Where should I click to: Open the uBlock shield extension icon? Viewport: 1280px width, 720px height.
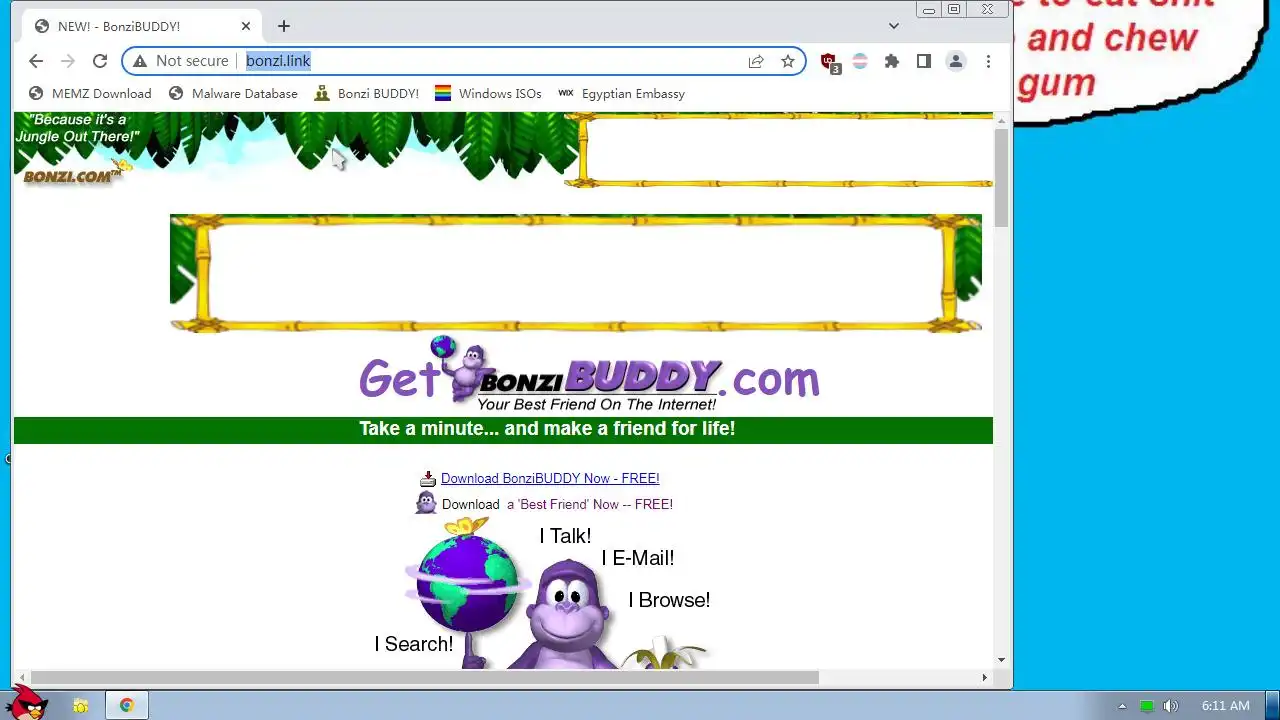click(829, 62)
